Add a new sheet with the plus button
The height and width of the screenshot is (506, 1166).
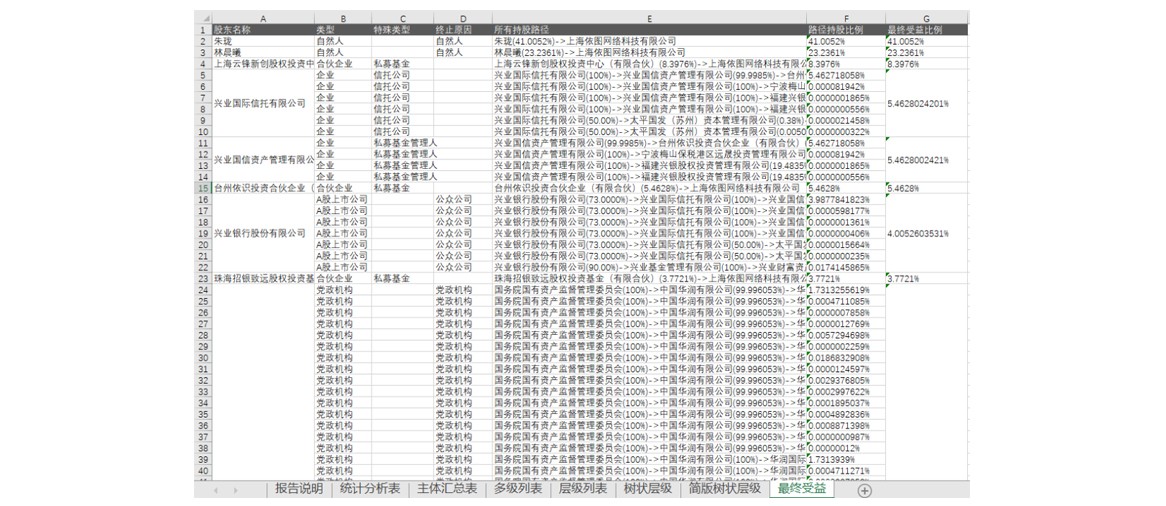pyautogui.click(x=864, y=490)
